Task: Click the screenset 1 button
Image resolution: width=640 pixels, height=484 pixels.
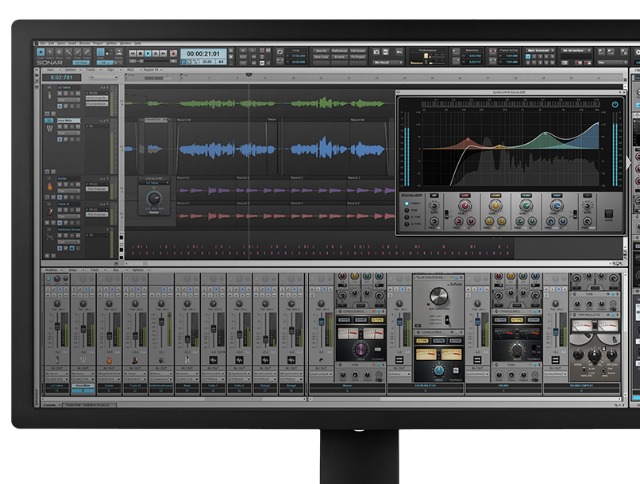Action: [529, 56]
